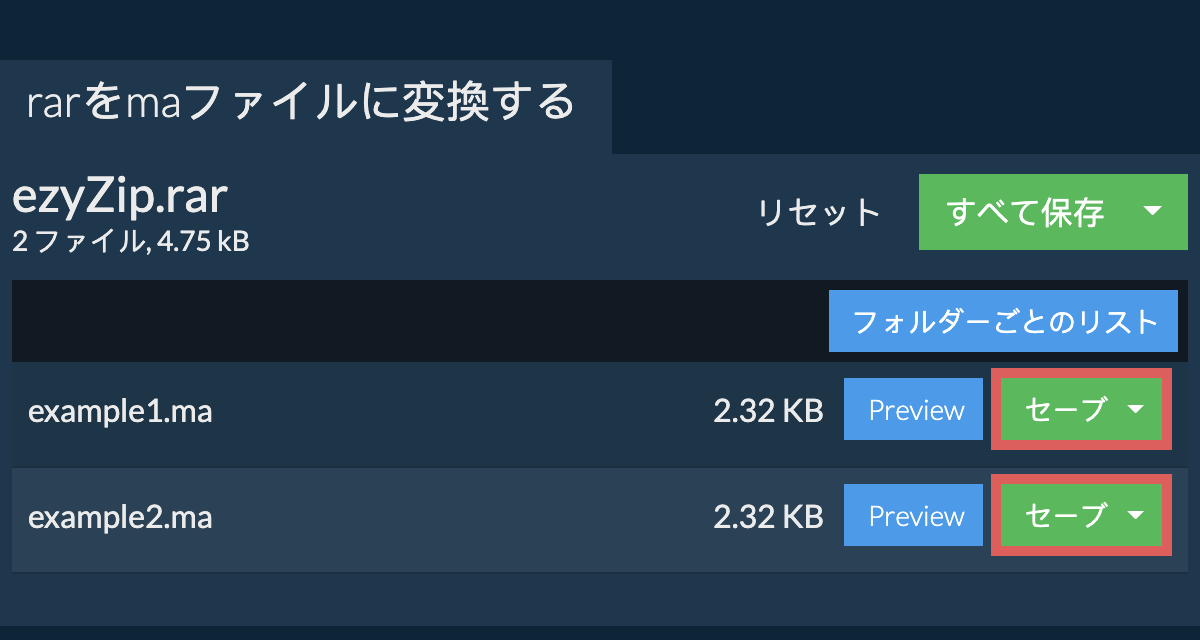The width and height of the screenshot is (1200, 640).
Task: Open the save options arrow for example2.ma
Action: coord(1136,515)
